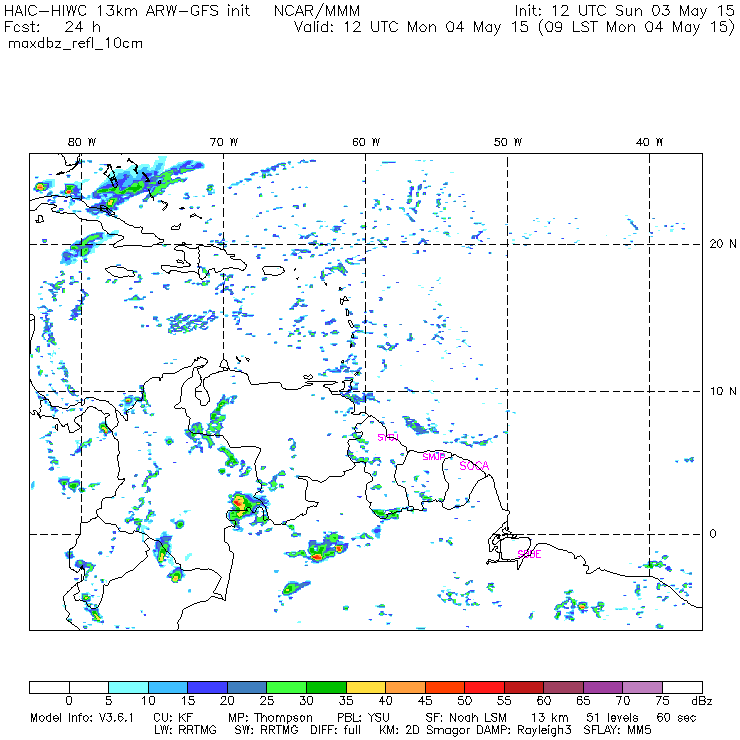Screen dimensions: 740x740
Task: Click the dBz unit label on the colorbar
Action: pos(702,701)
